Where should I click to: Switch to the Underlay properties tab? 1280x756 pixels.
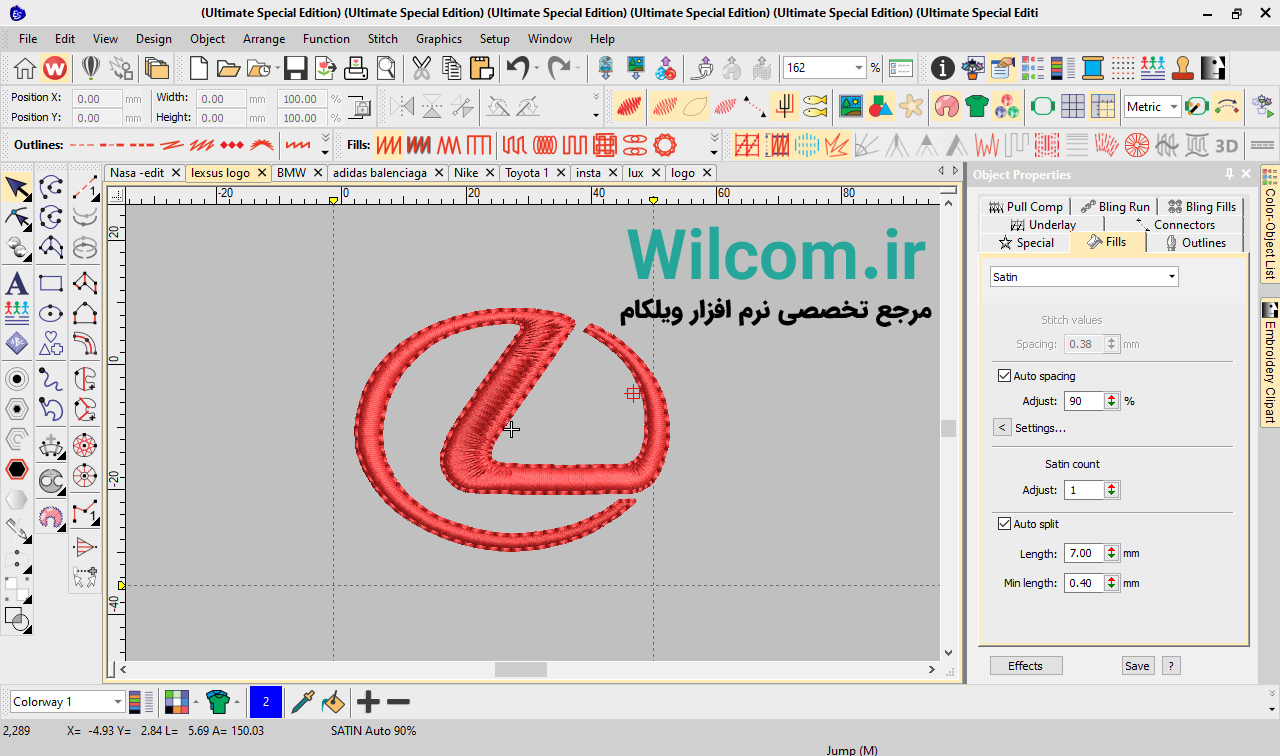1043,225
